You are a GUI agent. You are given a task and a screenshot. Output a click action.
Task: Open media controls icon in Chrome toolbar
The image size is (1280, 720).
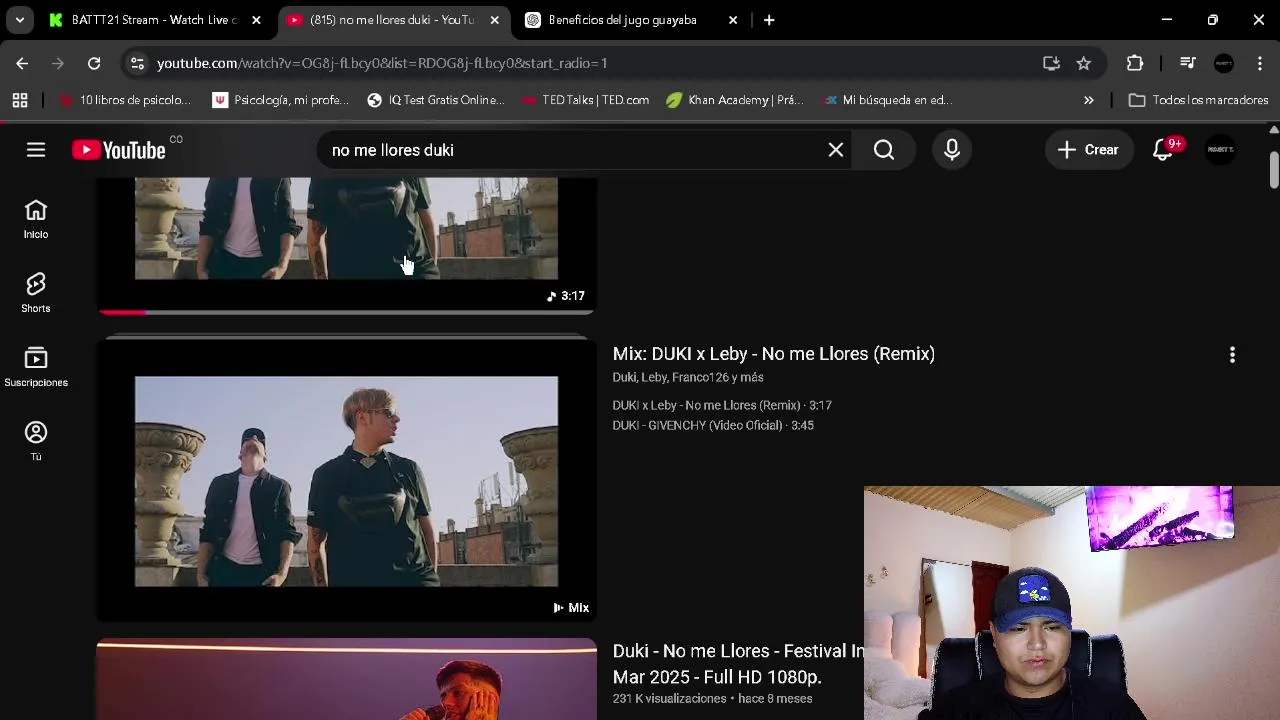tap(1187, 63)
